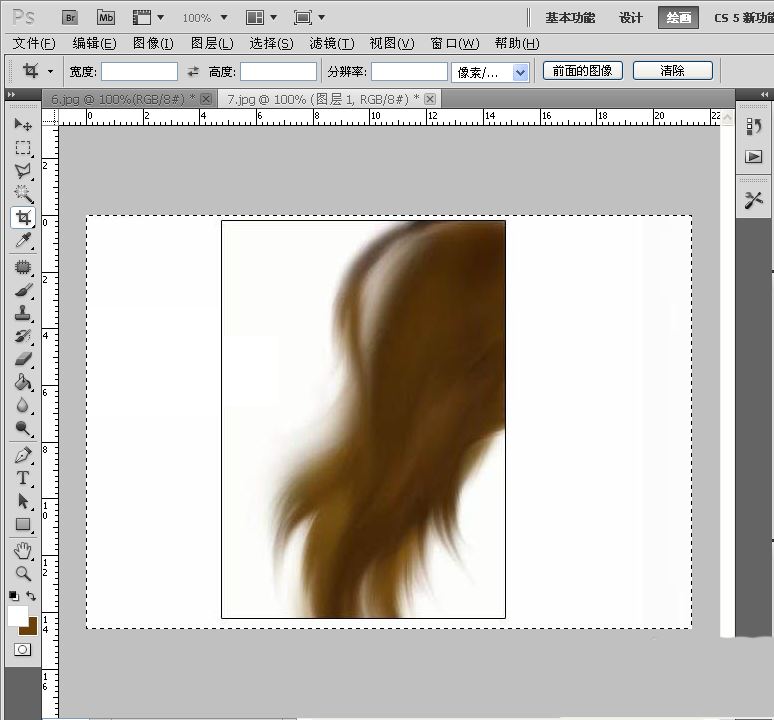Swap crop width and height values
Screen dimensions: 774x720
click(193, 71)
